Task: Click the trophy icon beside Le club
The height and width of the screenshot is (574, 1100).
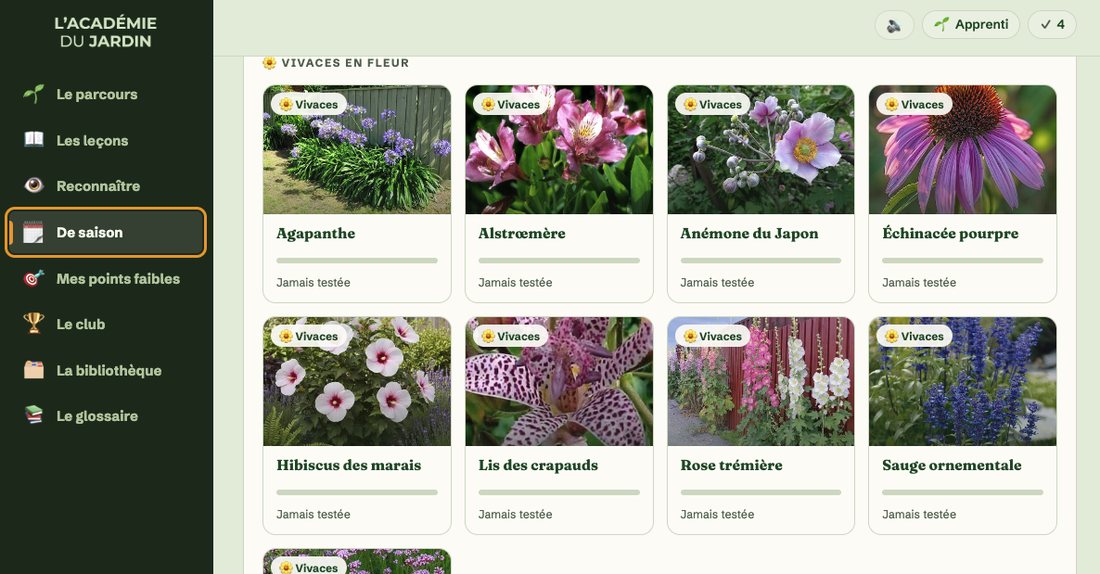Action: (34, 324)
